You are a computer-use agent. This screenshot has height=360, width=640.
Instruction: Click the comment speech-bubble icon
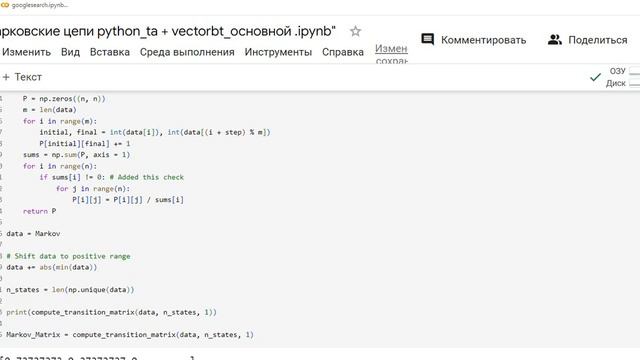click(x=427, y=40)
